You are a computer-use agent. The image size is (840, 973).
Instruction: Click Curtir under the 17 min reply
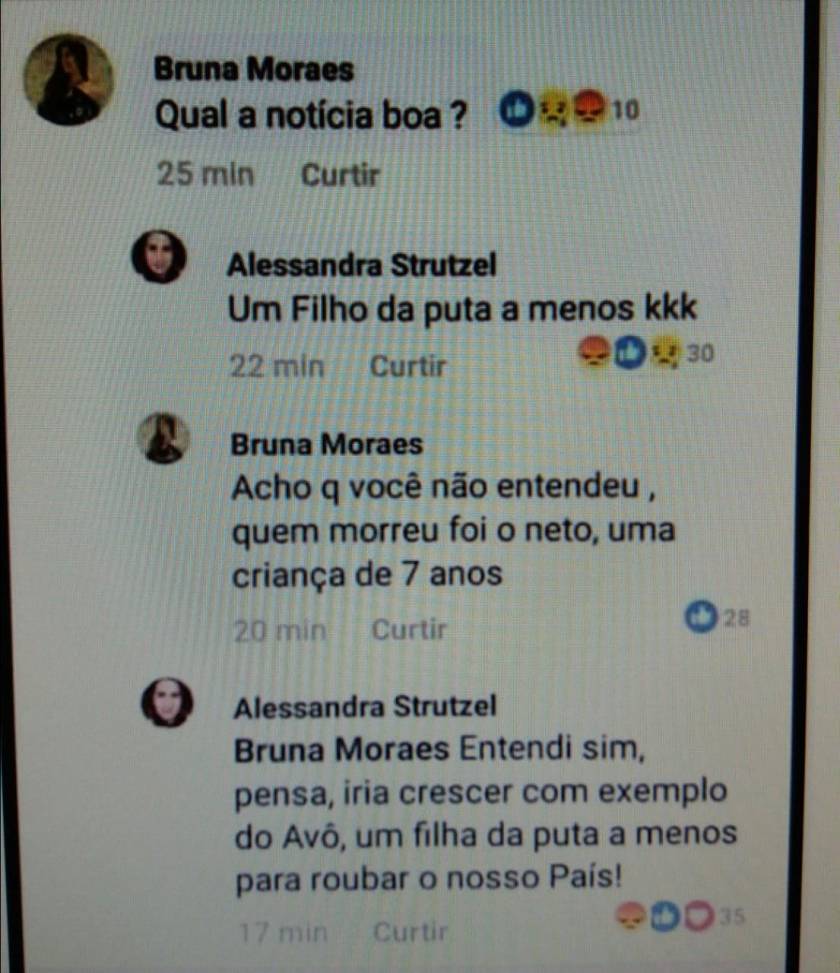coord(410,931)
